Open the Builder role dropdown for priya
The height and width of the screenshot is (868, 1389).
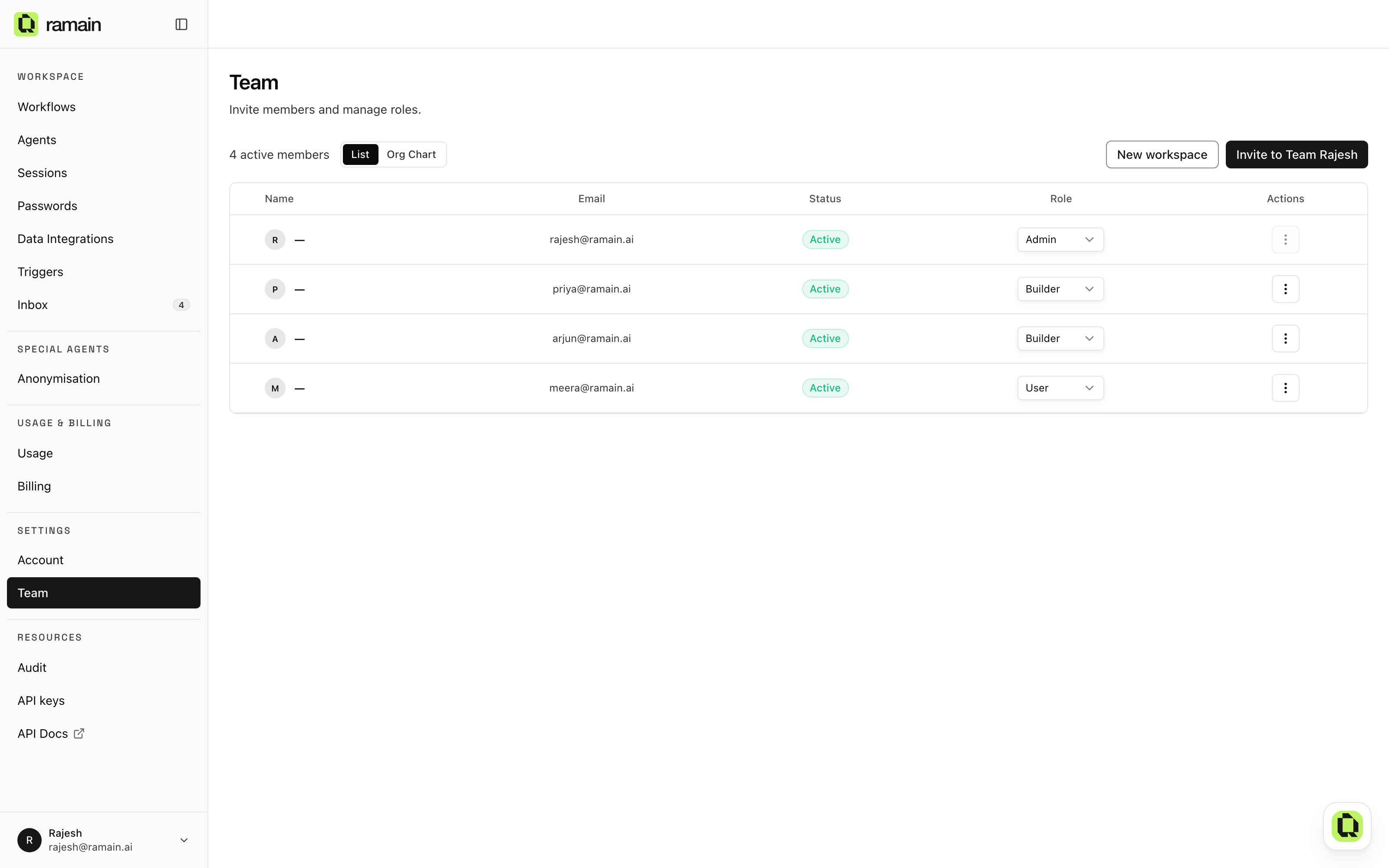(x=1060, y=289)
